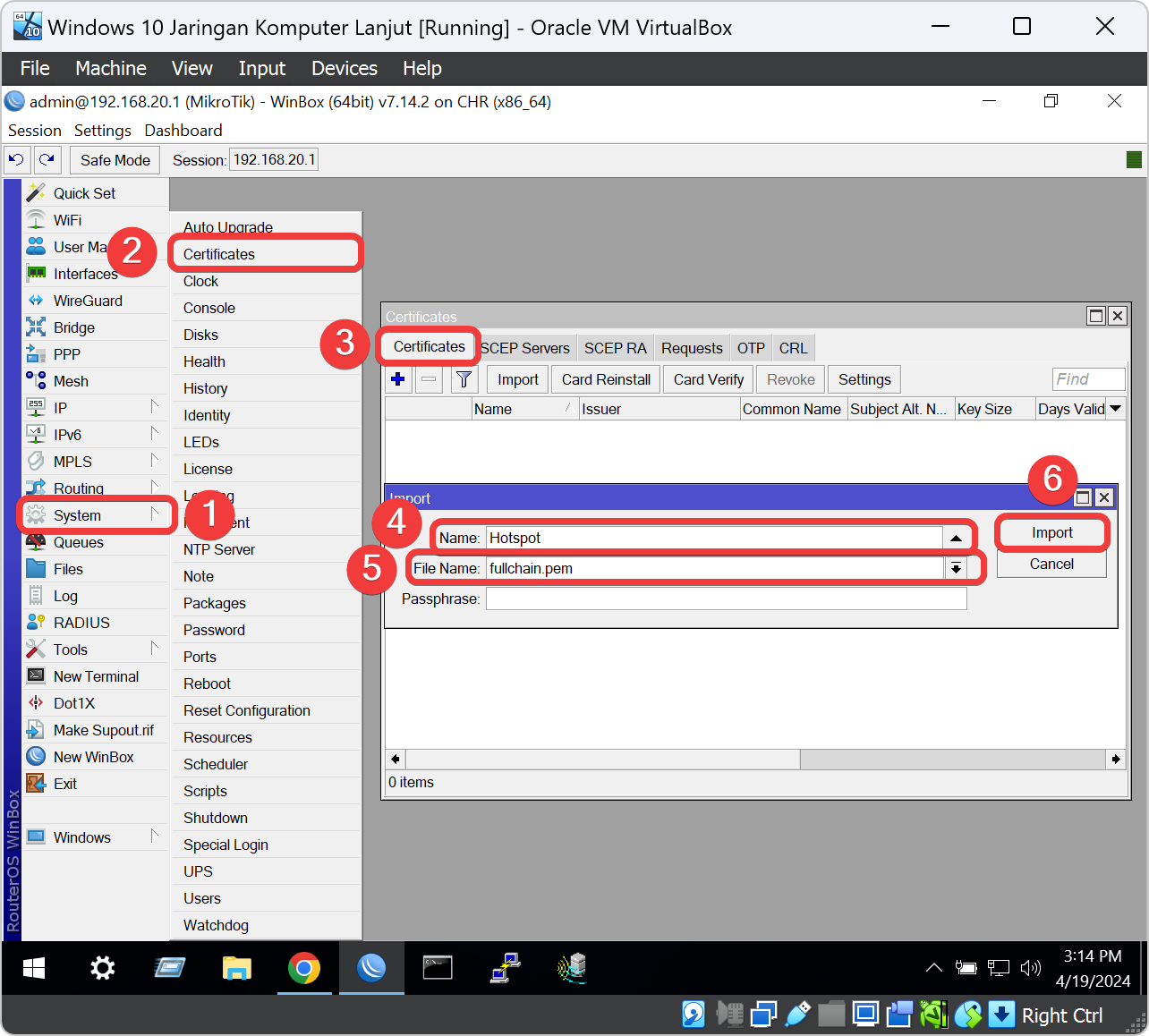Open File Explorer from the taskbar
This screenshot has width=1149, height=1036.
[x=237, y=968]
